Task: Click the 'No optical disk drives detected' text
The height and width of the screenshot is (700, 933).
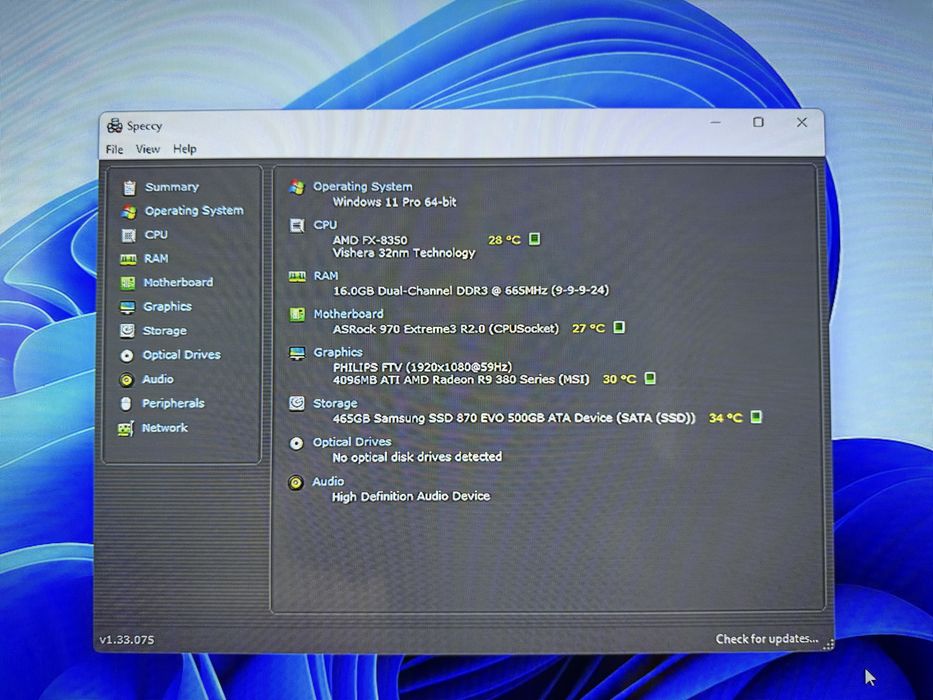Action: 417,457
